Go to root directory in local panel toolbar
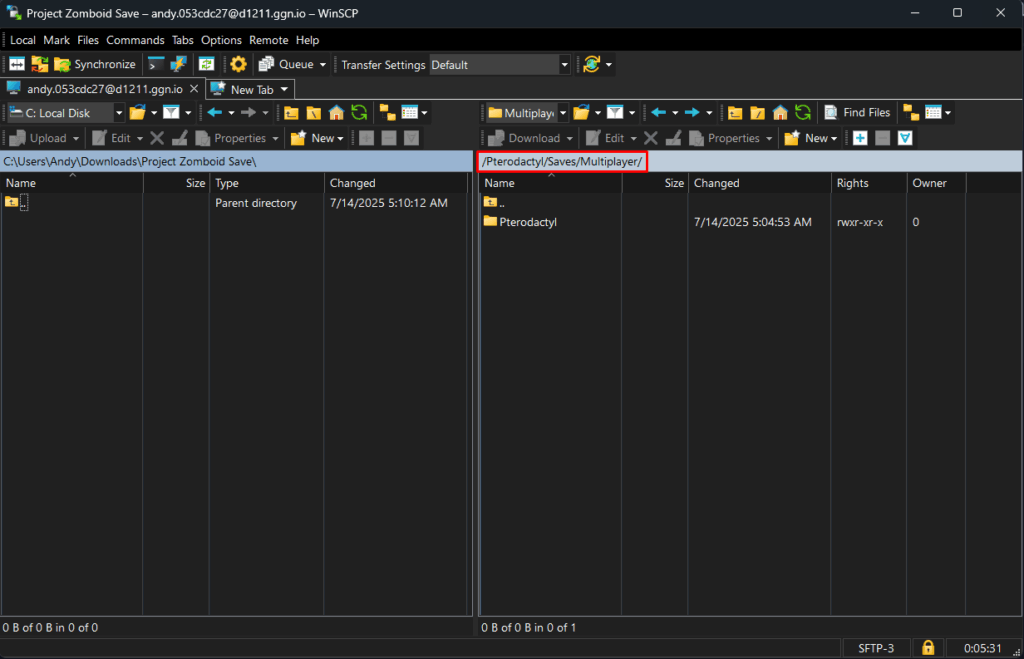The image size is (1024, 659). 313,113
